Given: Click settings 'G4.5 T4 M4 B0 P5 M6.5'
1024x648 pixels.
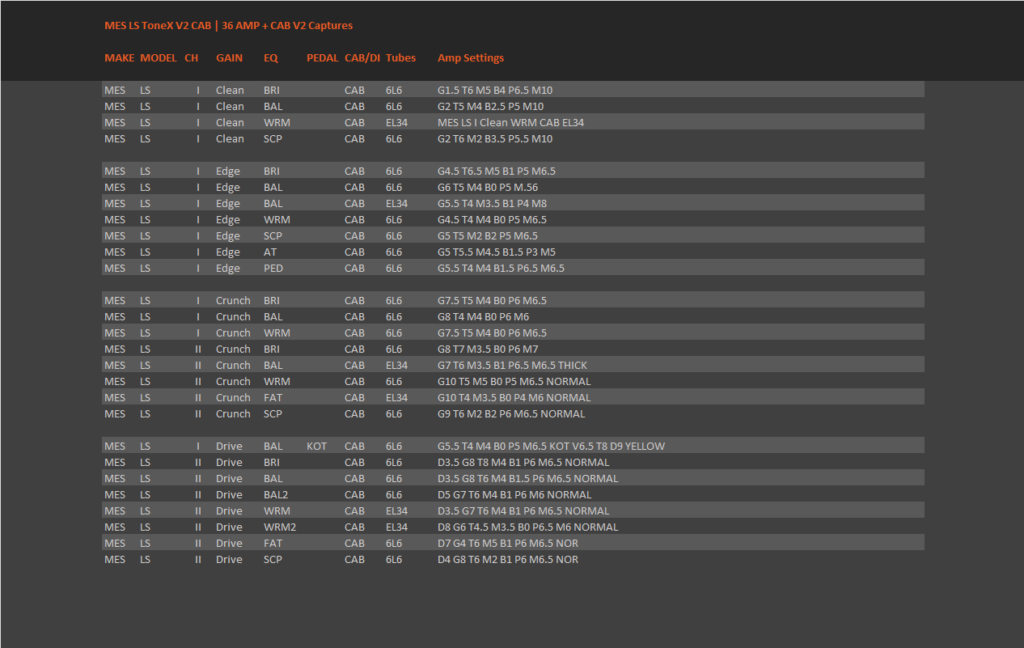Looking at the screenshot, I should (x=492, y=220).
